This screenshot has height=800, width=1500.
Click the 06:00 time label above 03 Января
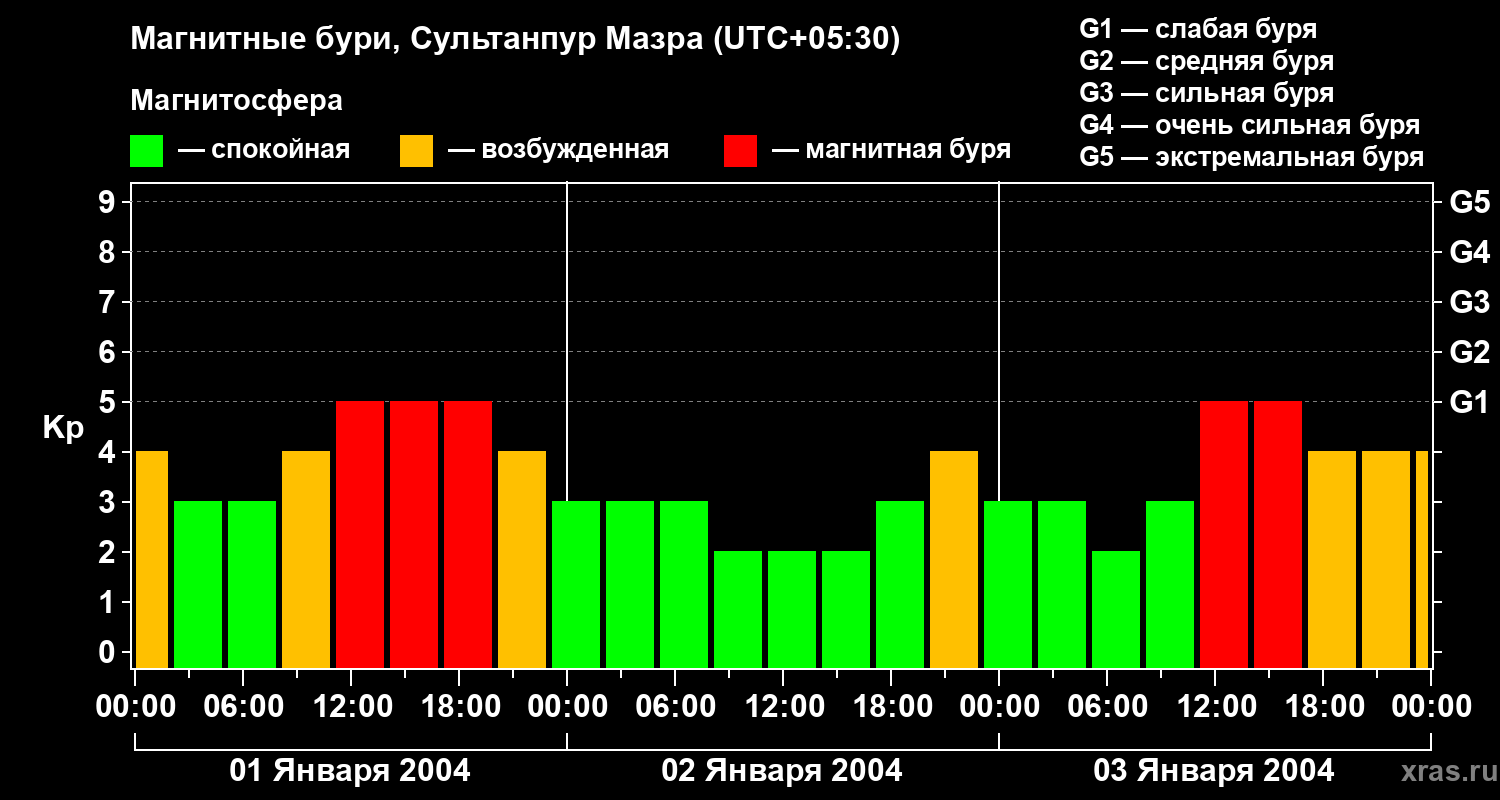1108,707
